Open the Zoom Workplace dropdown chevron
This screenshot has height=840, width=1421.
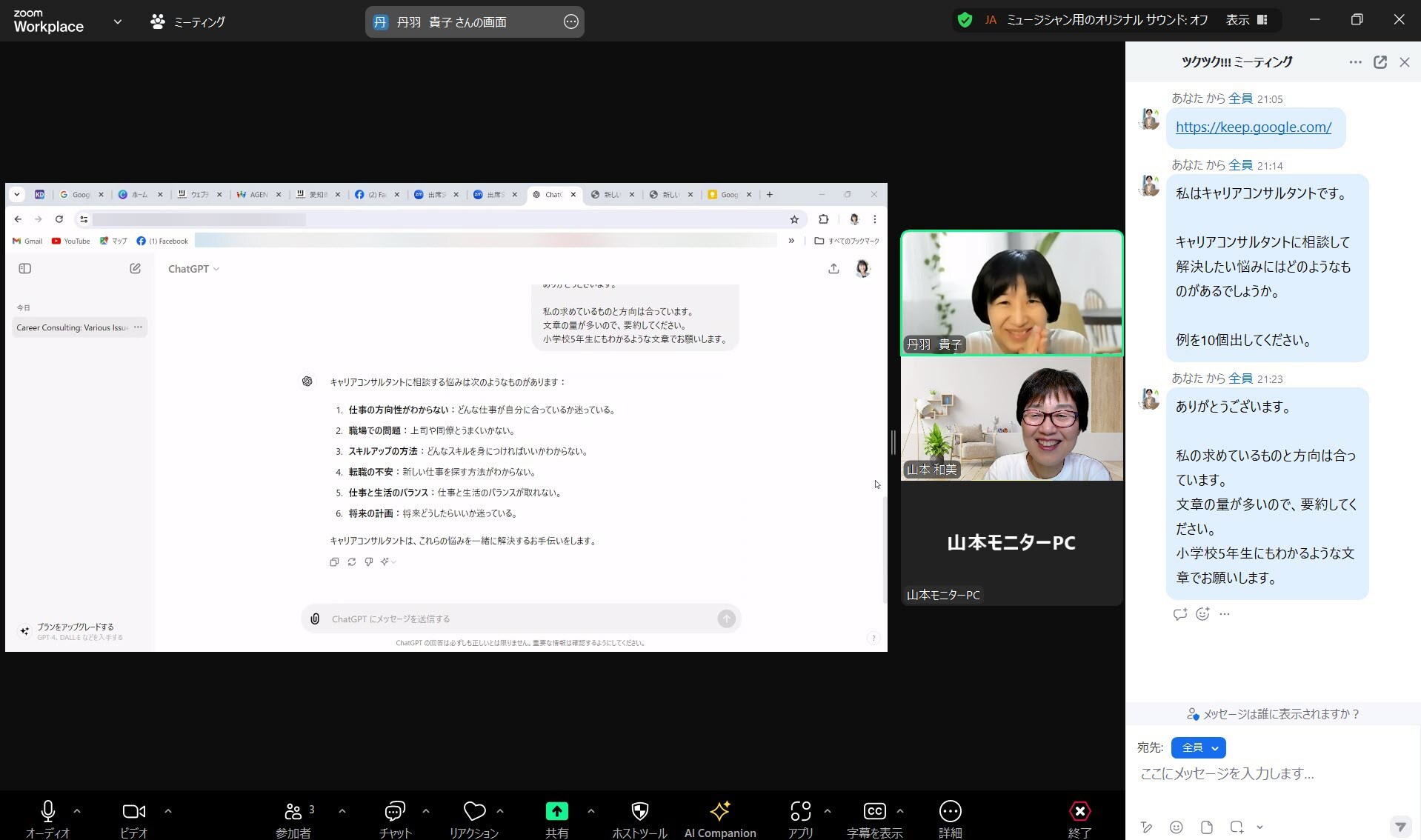coord(117,21)
